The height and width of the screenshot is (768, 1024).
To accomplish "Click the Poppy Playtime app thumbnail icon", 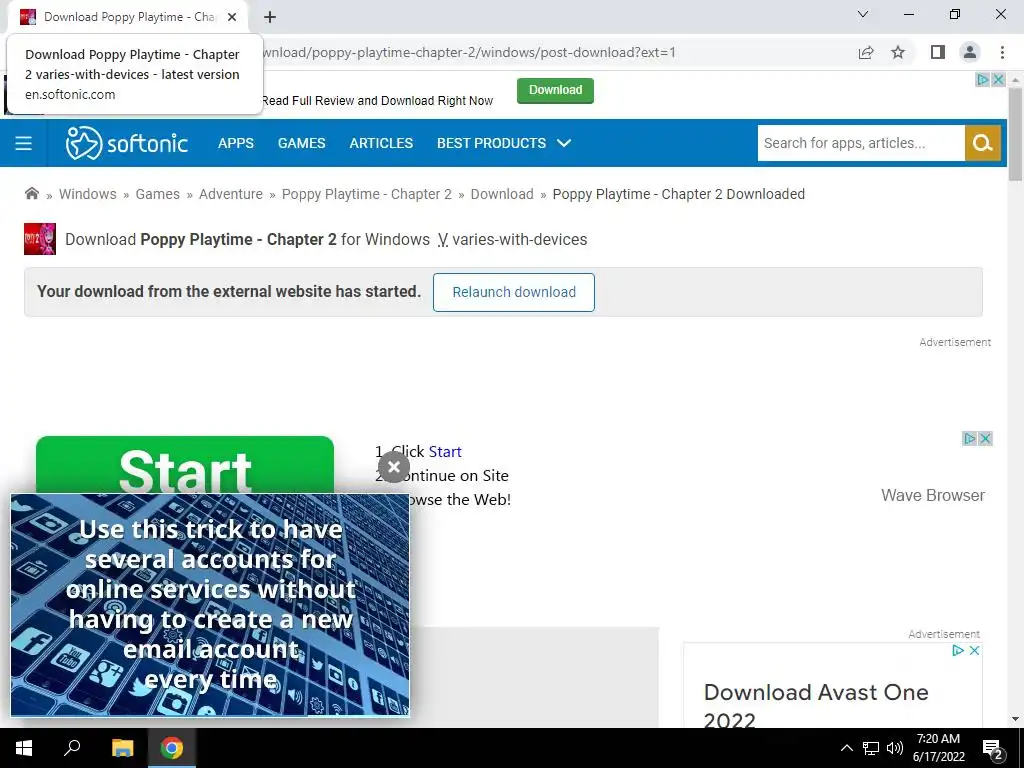I will pos(40,239).
